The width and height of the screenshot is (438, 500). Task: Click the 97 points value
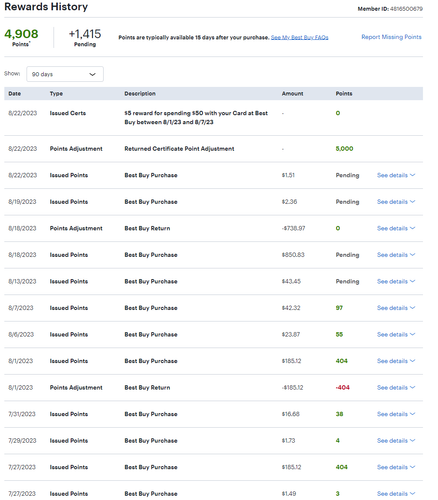pyautogui.click(x=339, y=308)
